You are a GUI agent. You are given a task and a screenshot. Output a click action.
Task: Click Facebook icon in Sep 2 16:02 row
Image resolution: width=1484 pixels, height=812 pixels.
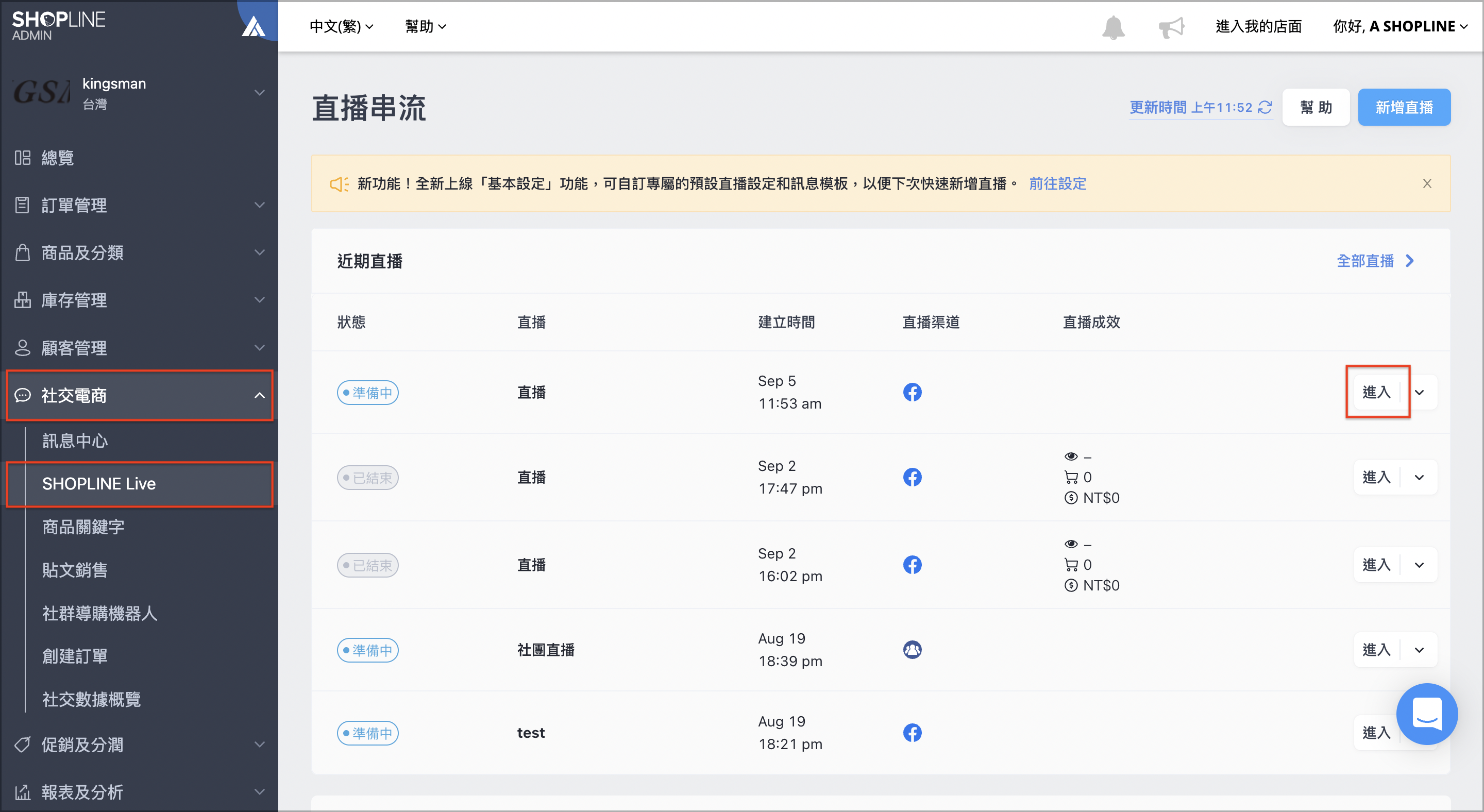coord(912,565)
